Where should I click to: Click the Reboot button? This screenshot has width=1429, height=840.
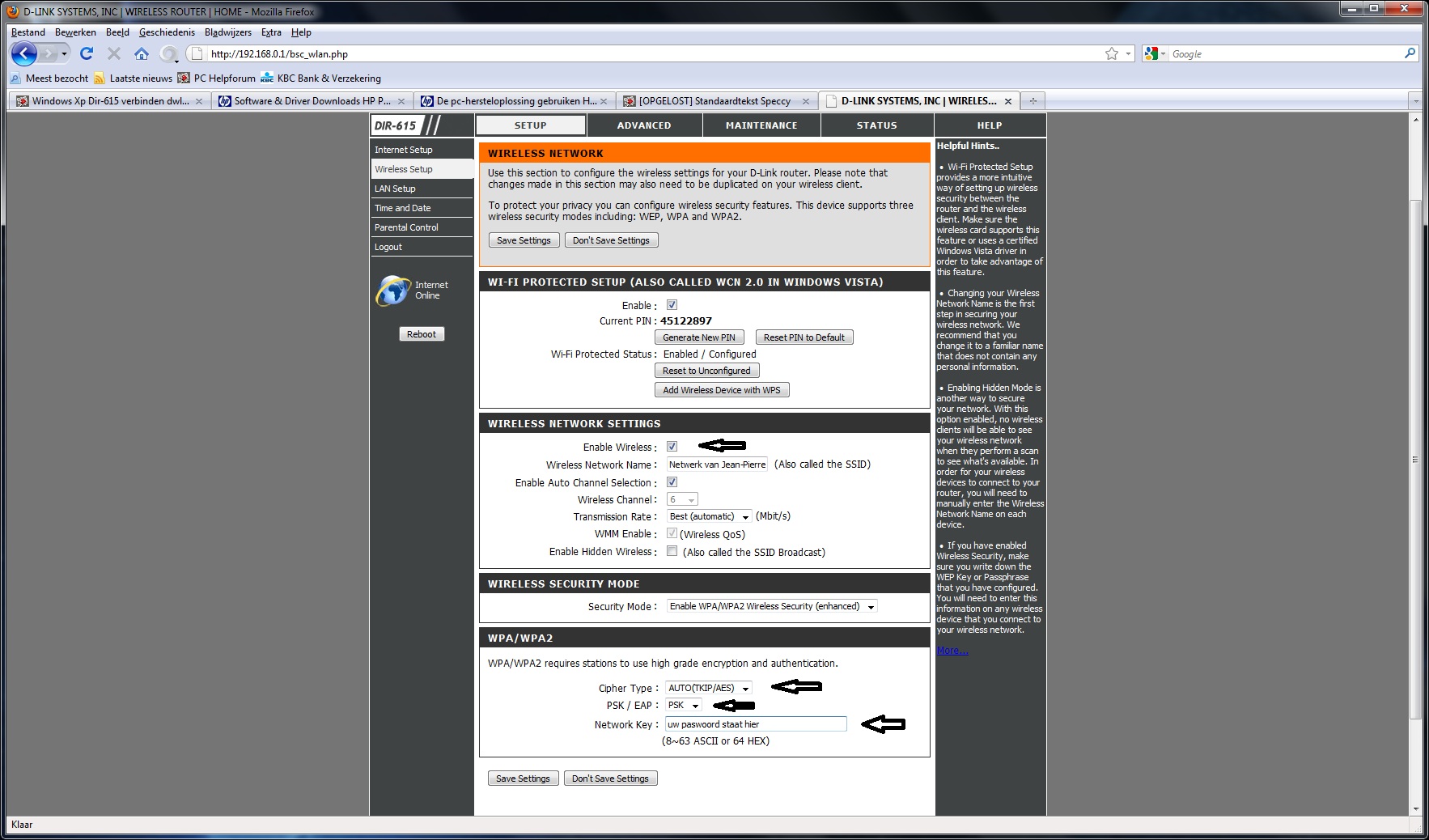click(x=422, y=334)
